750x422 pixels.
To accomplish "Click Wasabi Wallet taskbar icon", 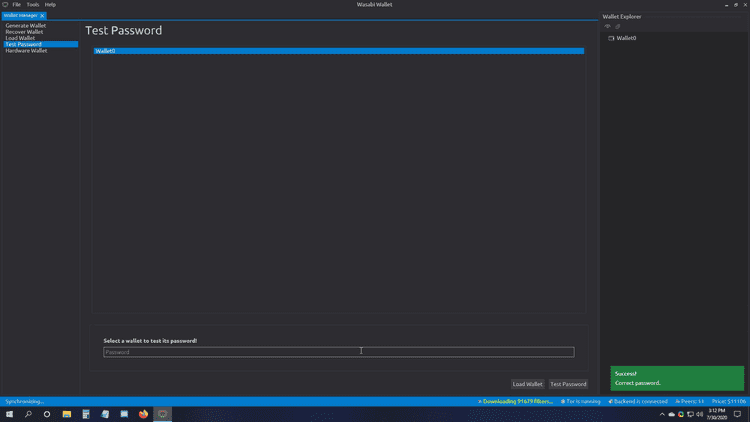I will pos(163,414).
